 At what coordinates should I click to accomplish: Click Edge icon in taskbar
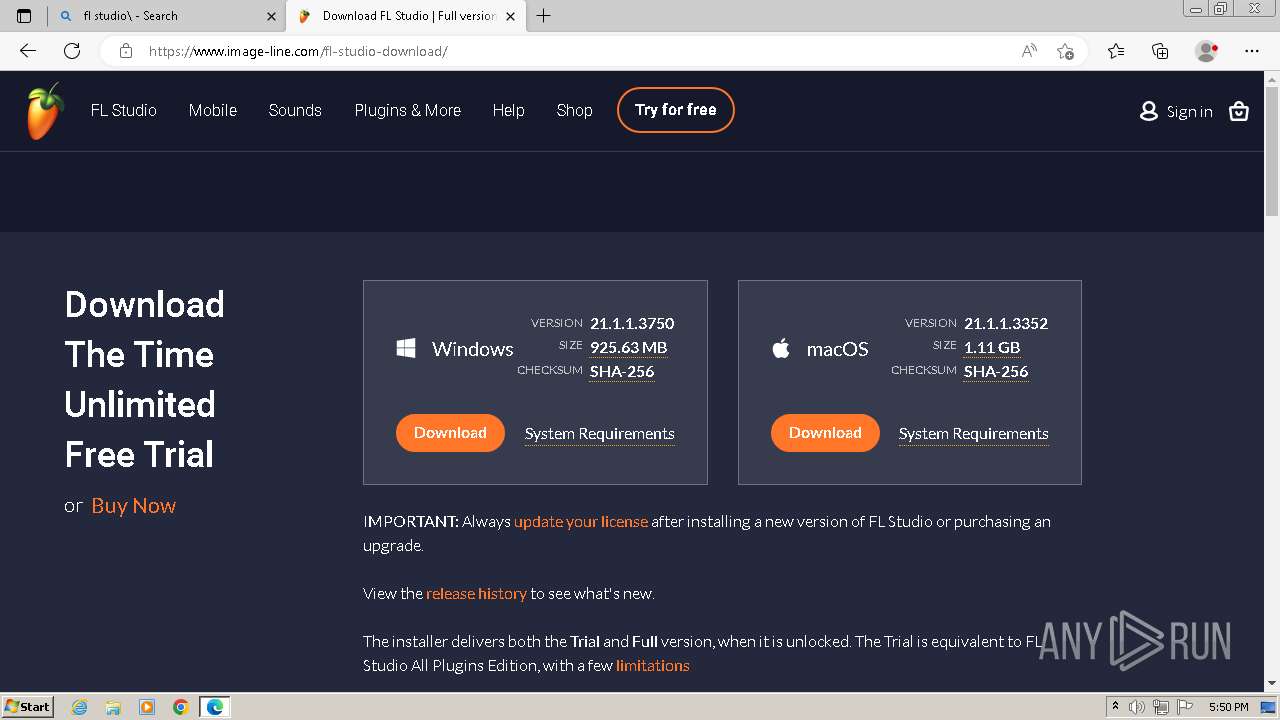(x=215, y=707)
